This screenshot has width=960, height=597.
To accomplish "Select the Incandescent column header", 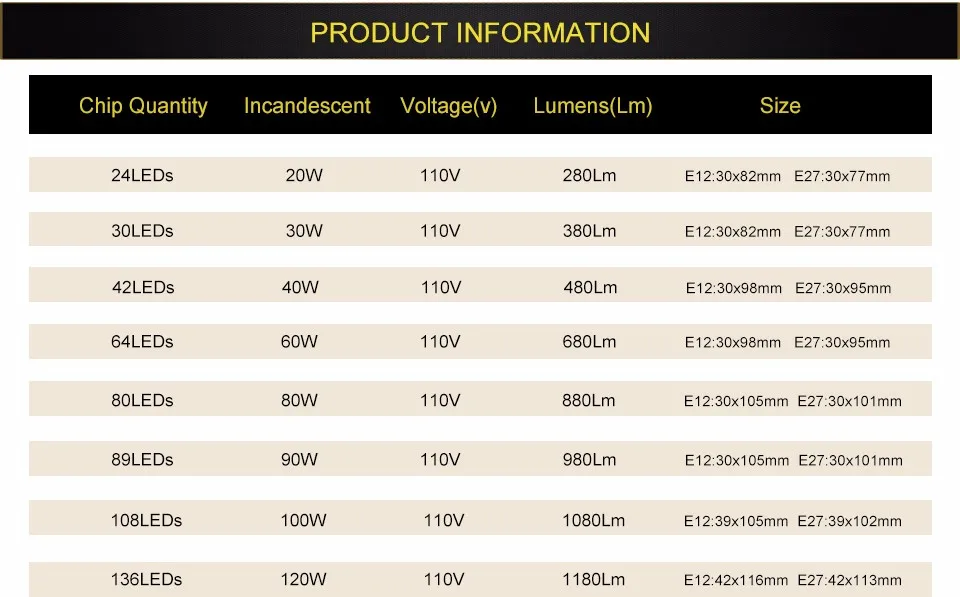I will 307,106.
